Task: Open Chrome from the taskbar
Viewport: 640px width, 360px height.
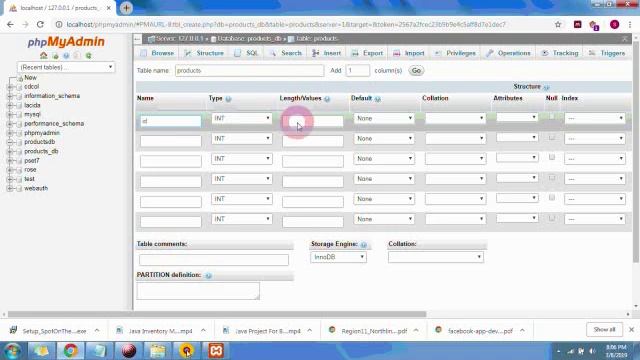Action: 70,351
